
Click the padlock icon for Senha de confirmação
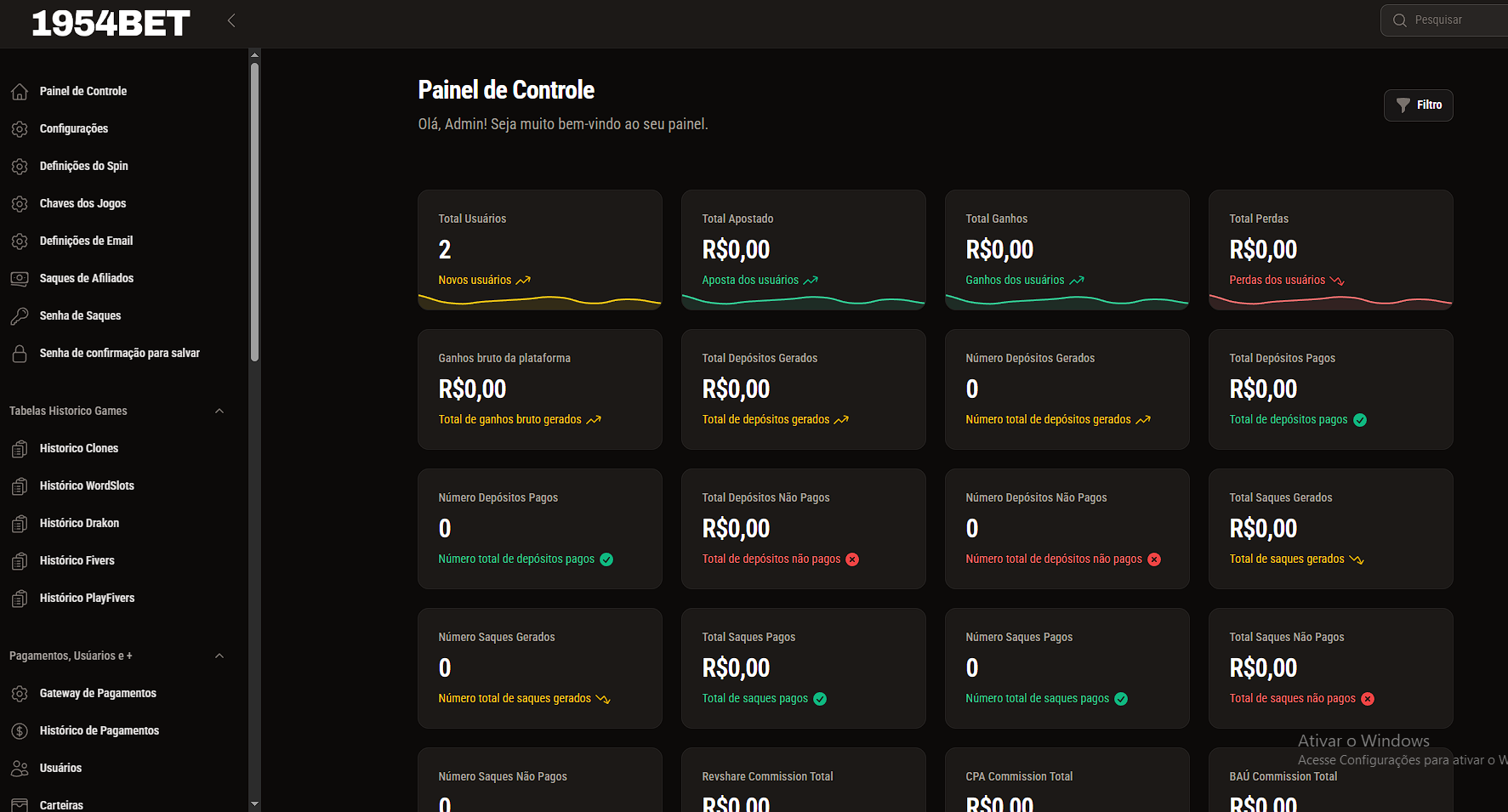pyautogui.click(x=20, y=354)
